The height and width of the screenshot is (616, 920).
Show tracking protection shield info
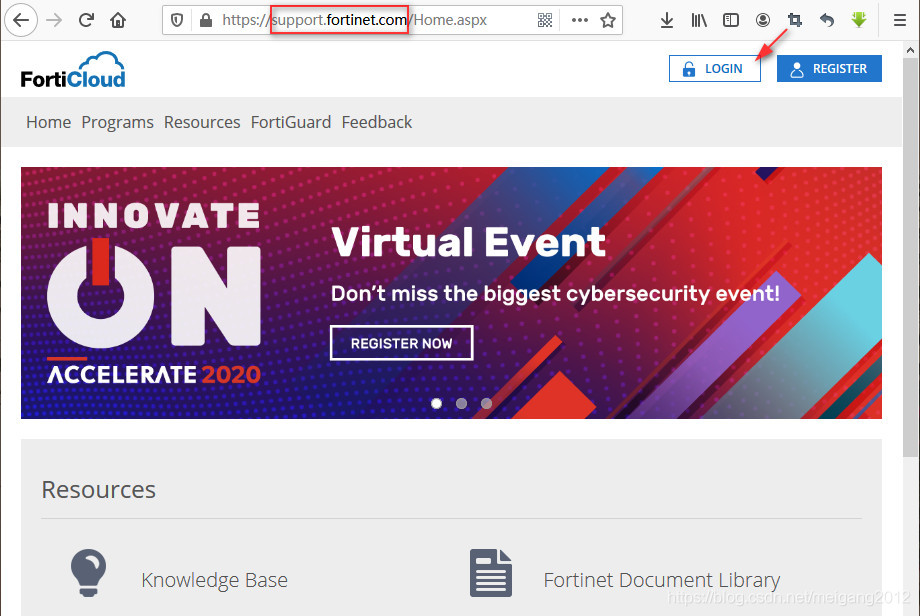(177, 21)
